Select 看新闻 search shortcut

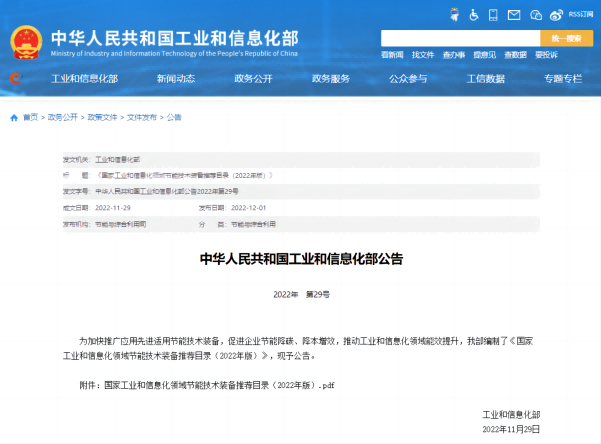(x=392, y=55)
